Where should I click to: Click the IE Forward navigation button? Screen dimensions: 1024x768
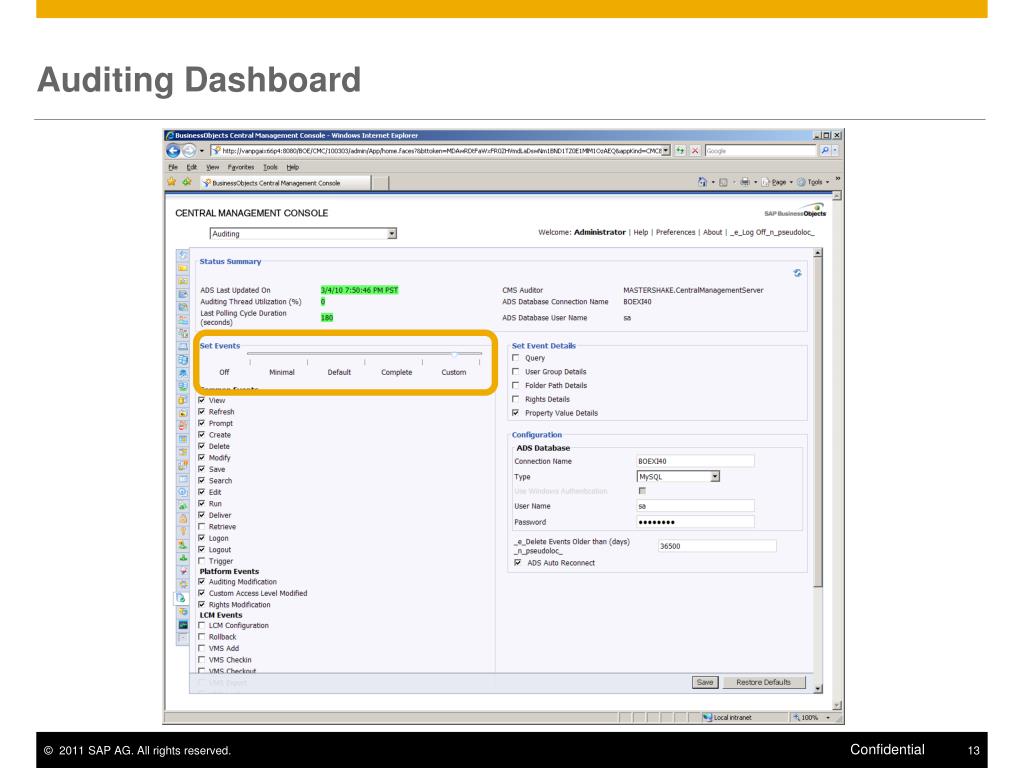pos(189,151)
